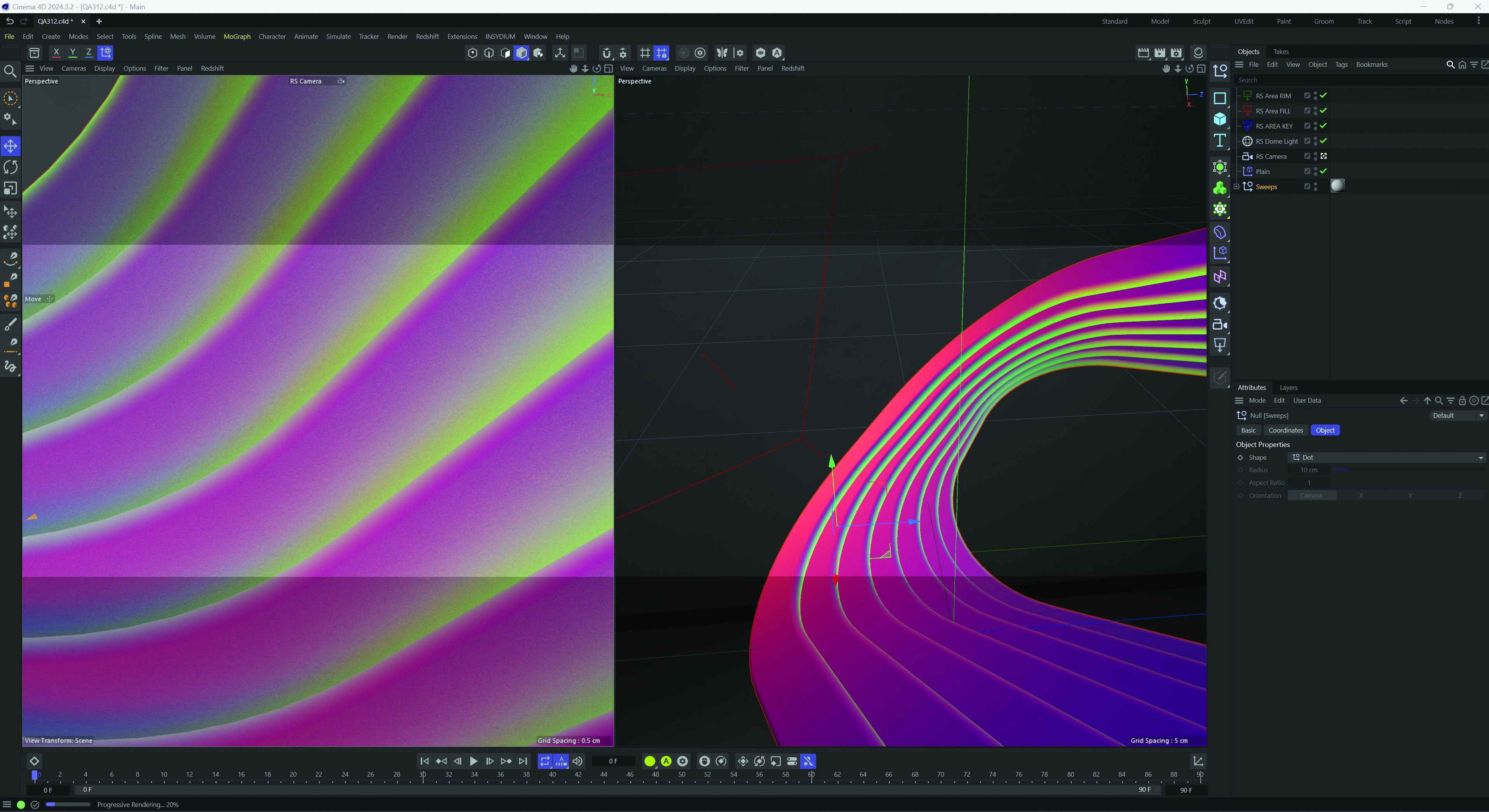Open the Redshift menu in menu bar
This screenshot has height=812, width=1489.
coord(427,37)
